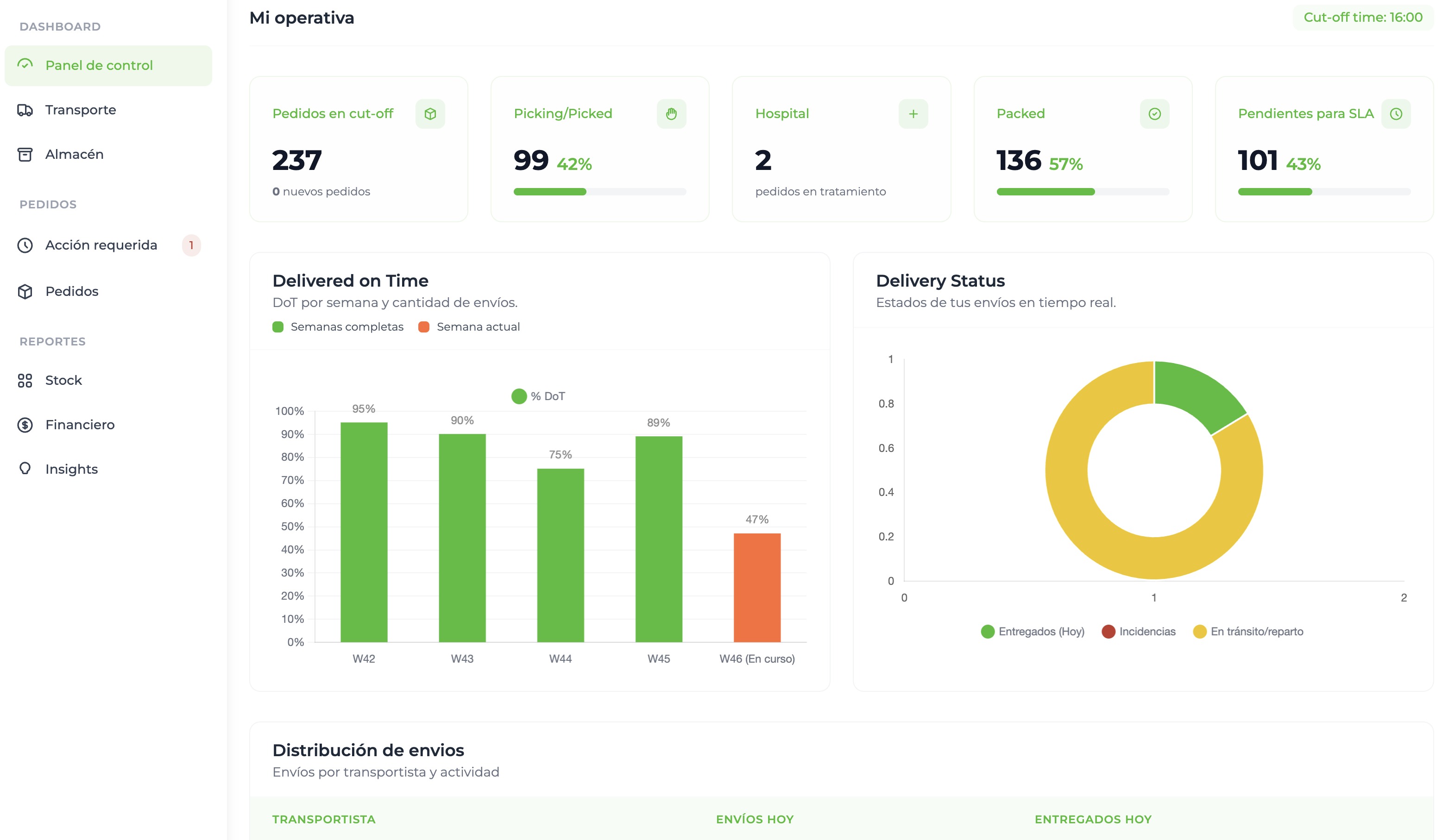Click the TRANSPORTISTA column header
1449x840 pixels.
(x=324, y=819)
